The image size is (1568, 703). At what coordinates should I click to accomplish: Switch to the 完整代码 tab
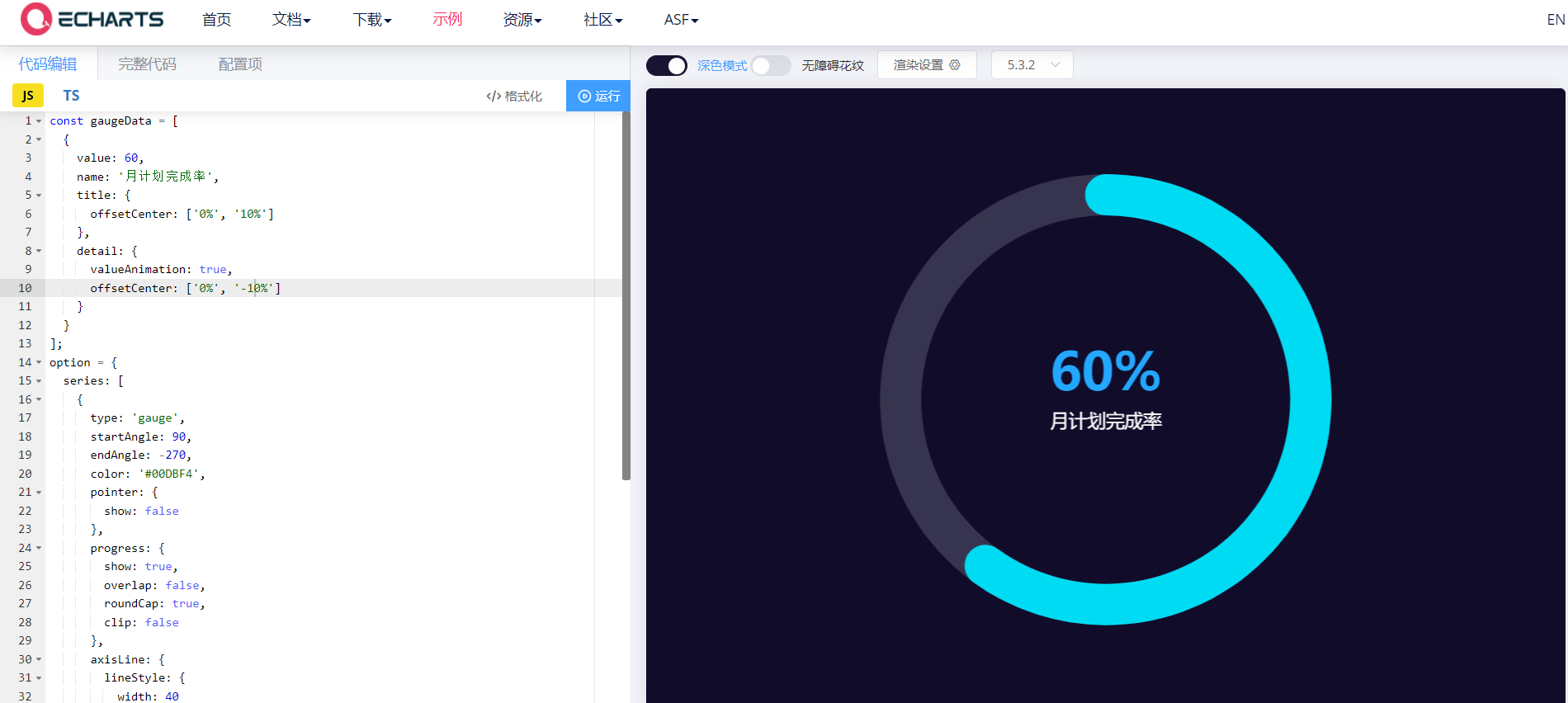pyautogui.click(x=147, y=64)
